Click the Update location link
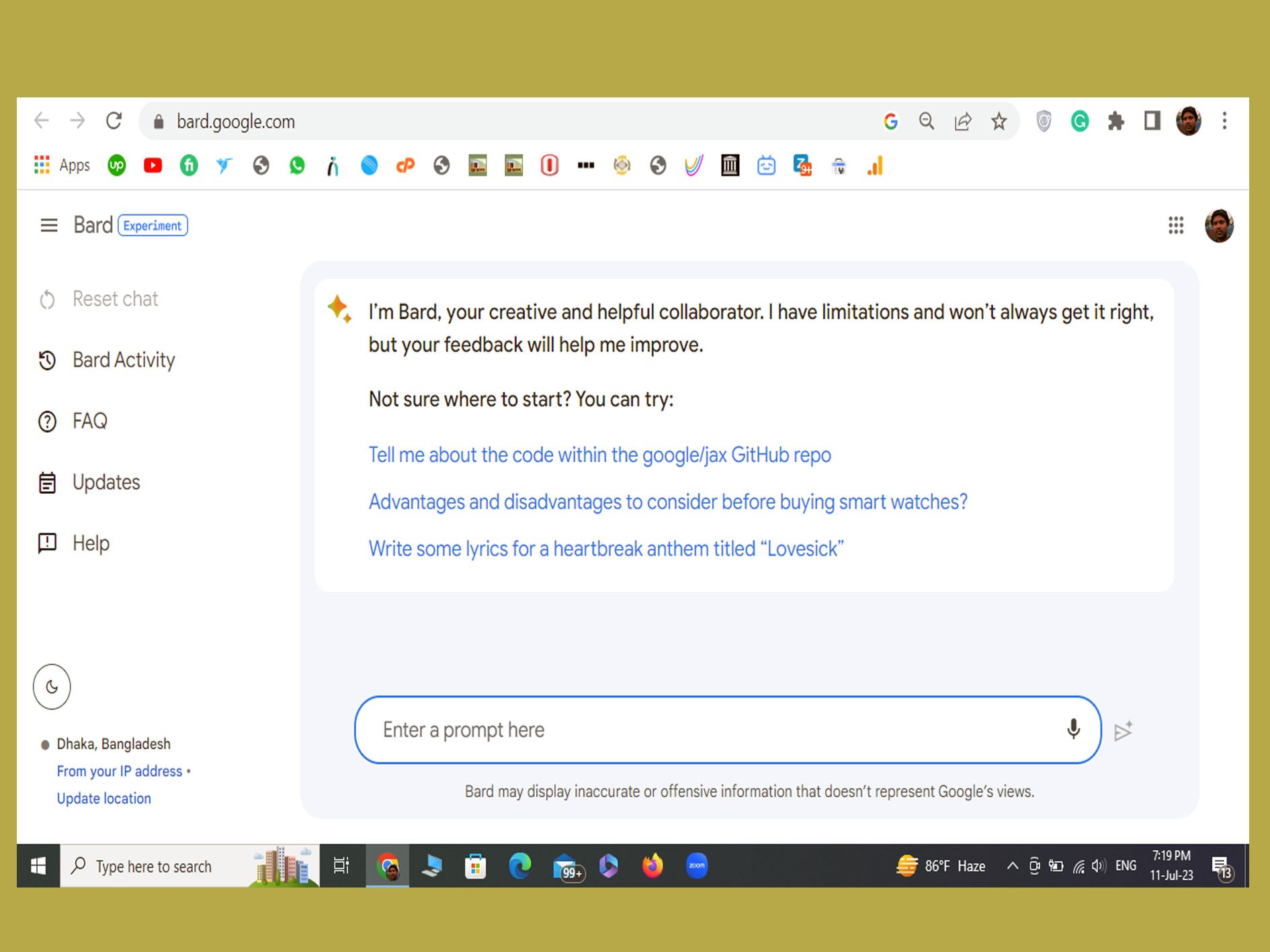Image resolution: width=1270 pixels, height=952 pixels. (x=104, y=798)
